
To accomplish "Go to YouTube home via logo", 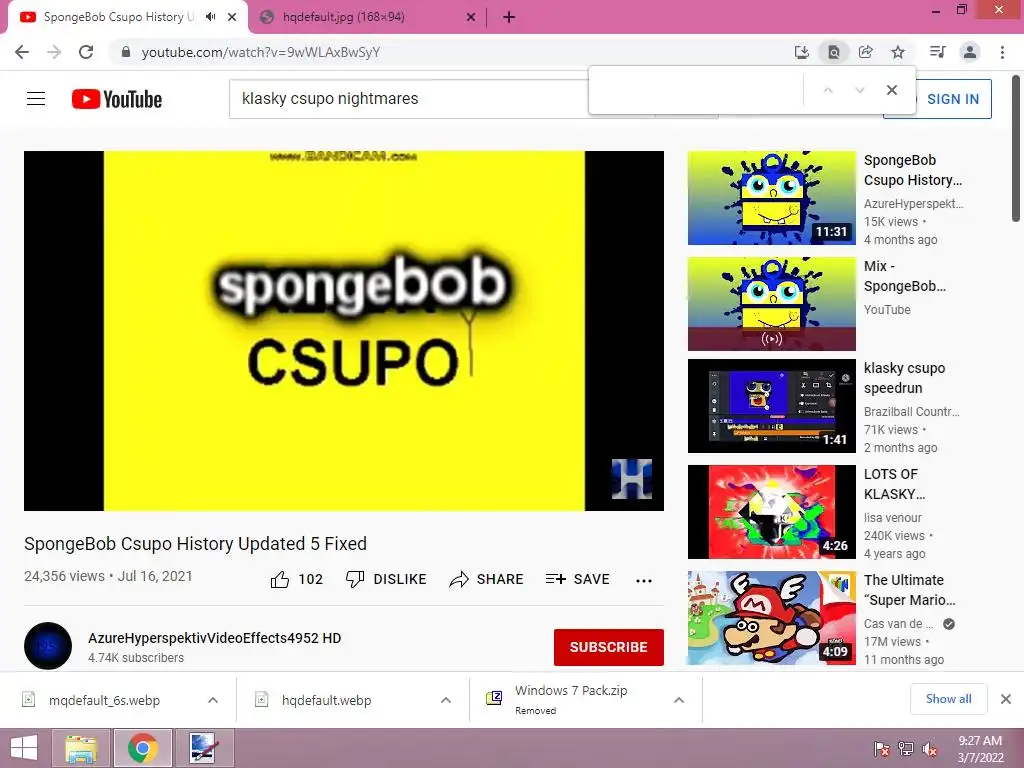I will (117, 99).
